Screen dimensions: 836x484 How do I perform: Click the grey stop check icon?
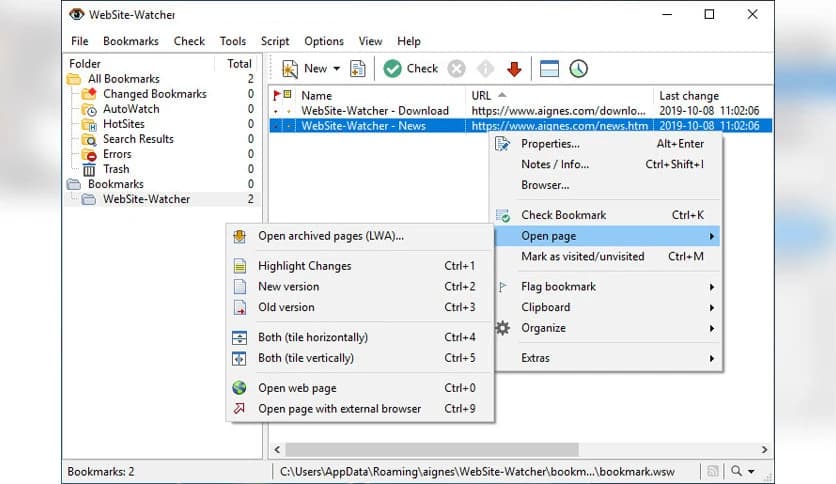click(x=456, y=69)
